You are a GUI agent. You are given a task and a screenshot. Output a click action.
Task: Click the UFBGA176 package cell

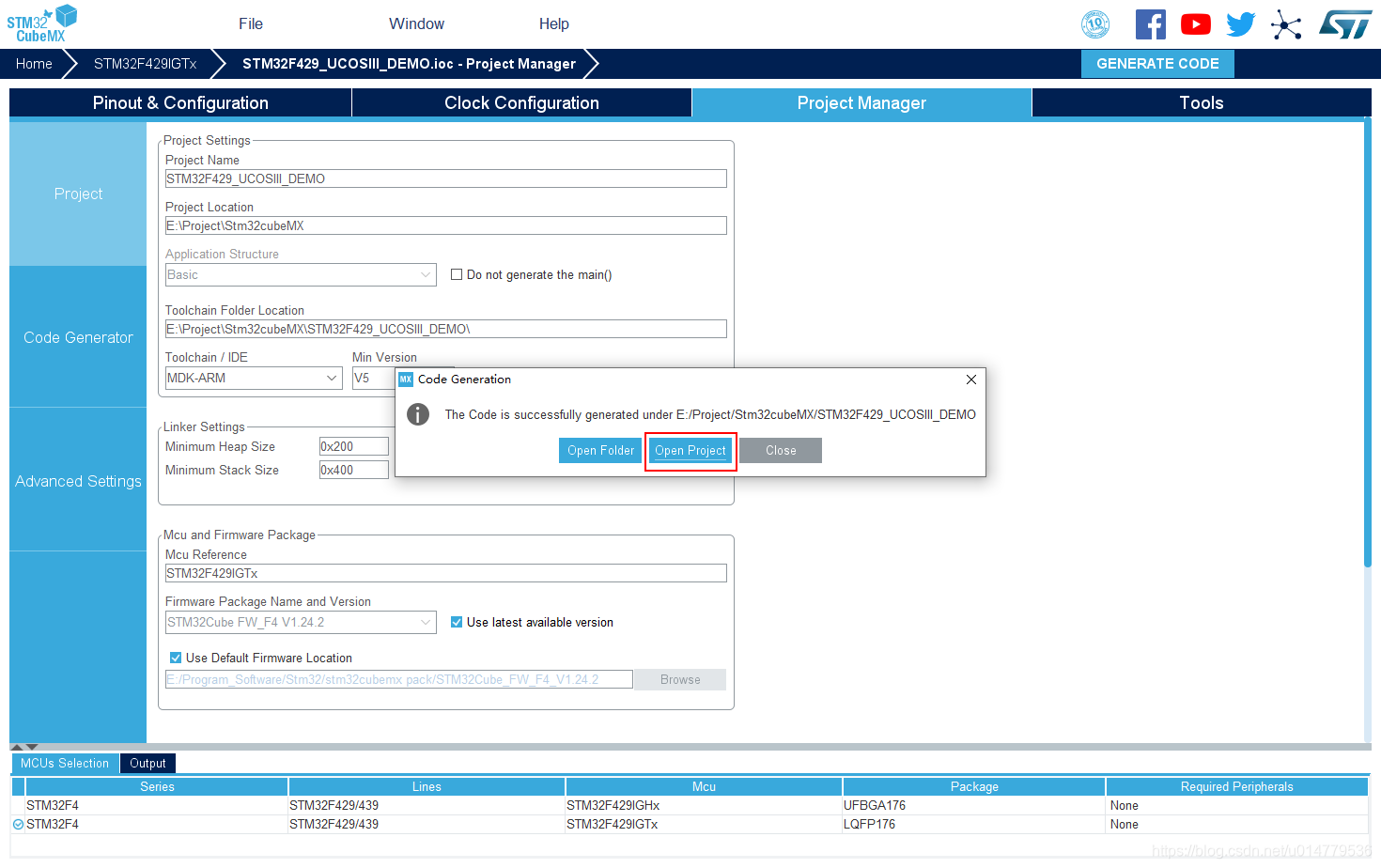point(974,806)
